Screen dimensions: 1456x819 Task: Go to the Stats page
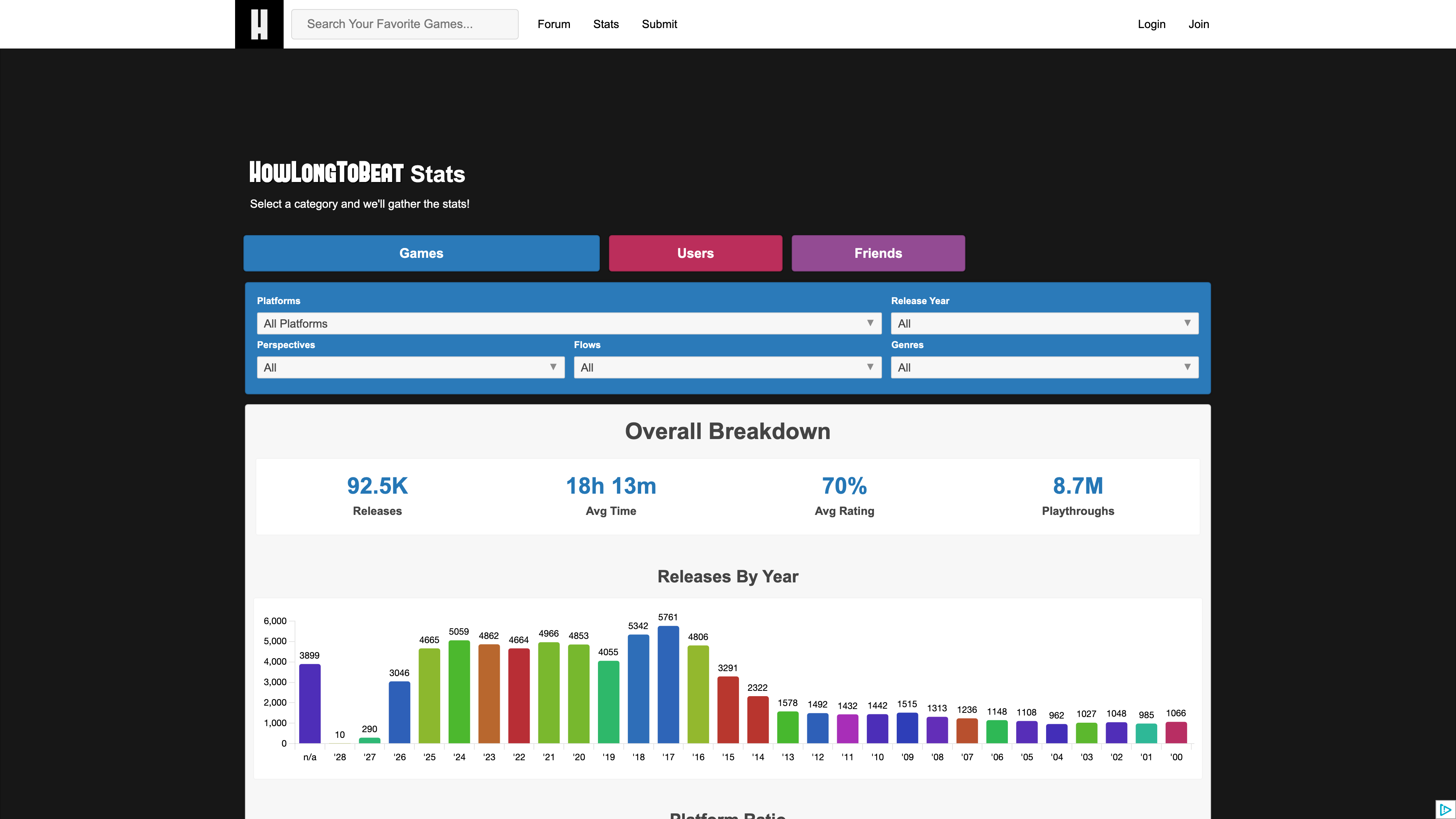(x=606, y=24)
